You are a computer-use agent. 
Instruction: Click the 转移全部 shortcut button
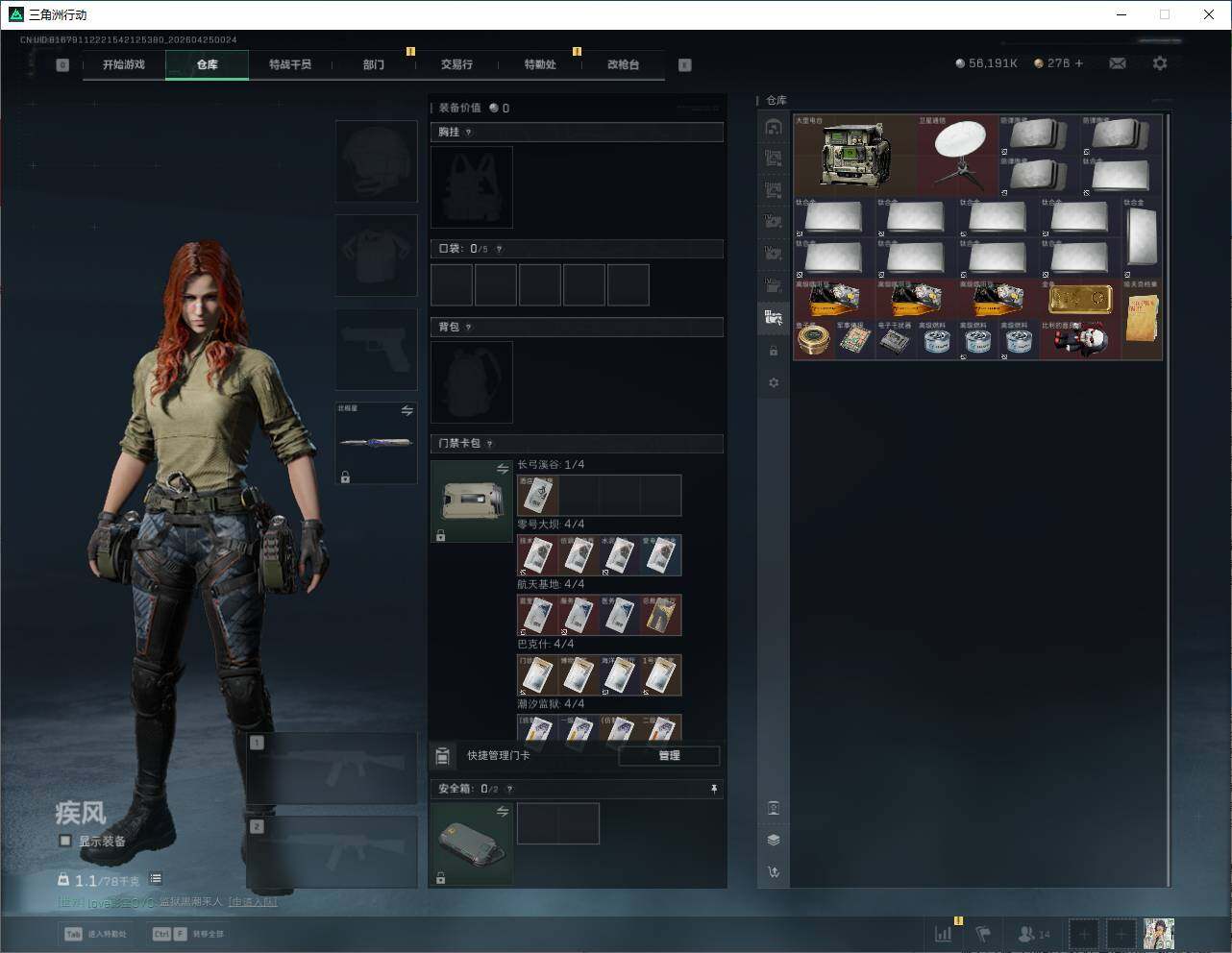tap(188, 934)
